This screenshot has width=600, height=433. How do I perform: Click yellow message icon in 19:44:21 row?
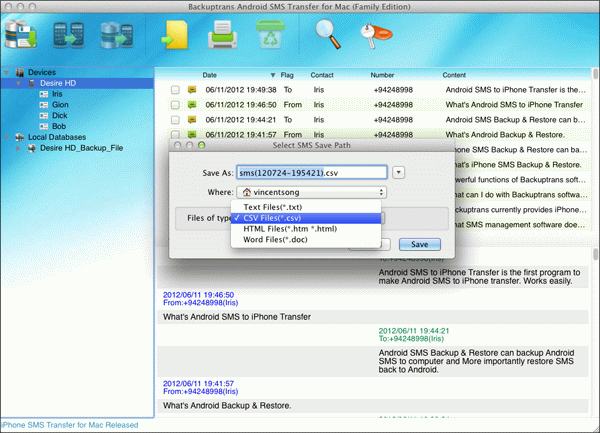(x=192, y=120)
